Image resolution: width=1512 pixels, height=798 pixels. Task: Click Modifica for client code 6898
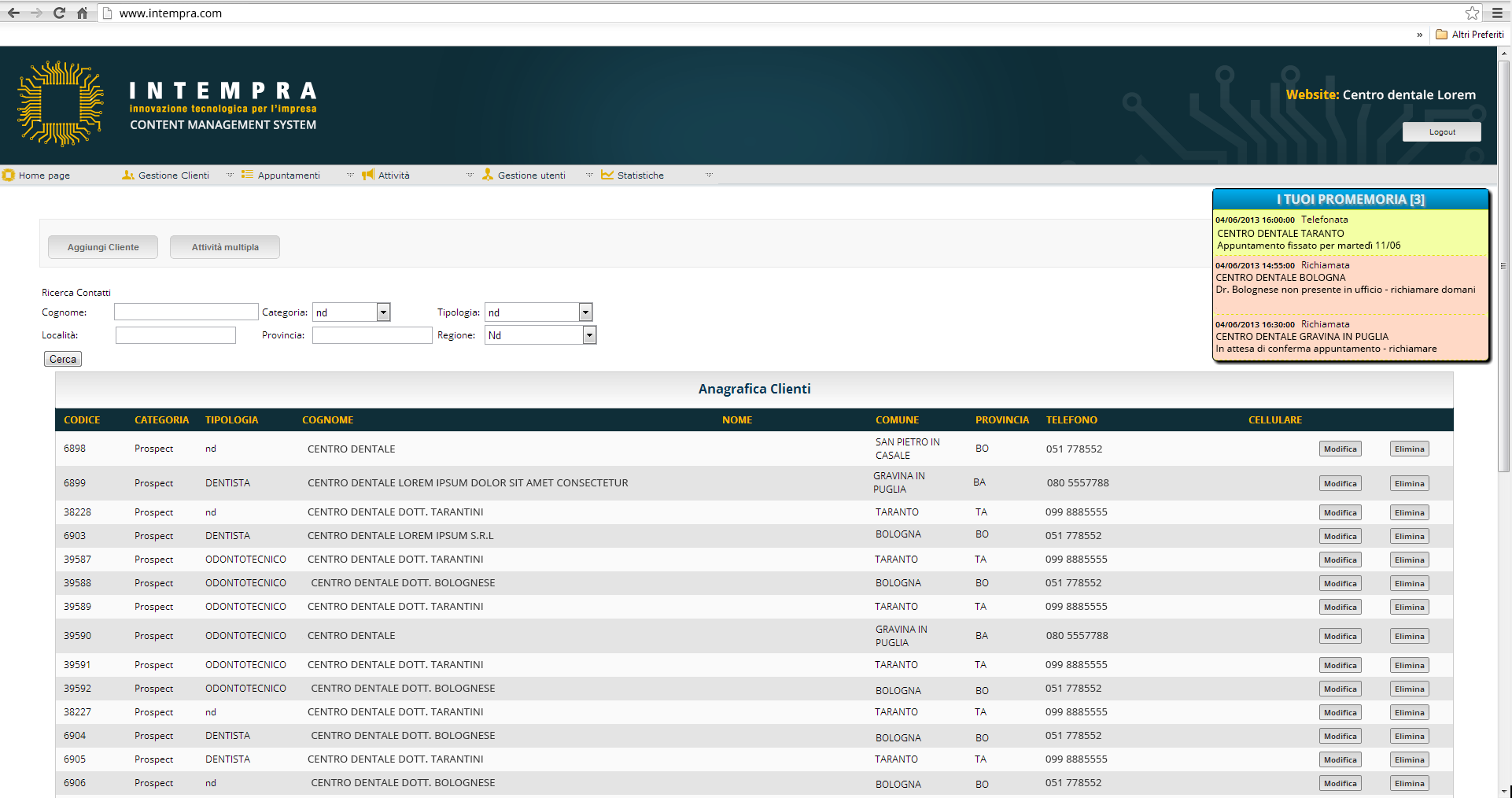point(1340,449)
